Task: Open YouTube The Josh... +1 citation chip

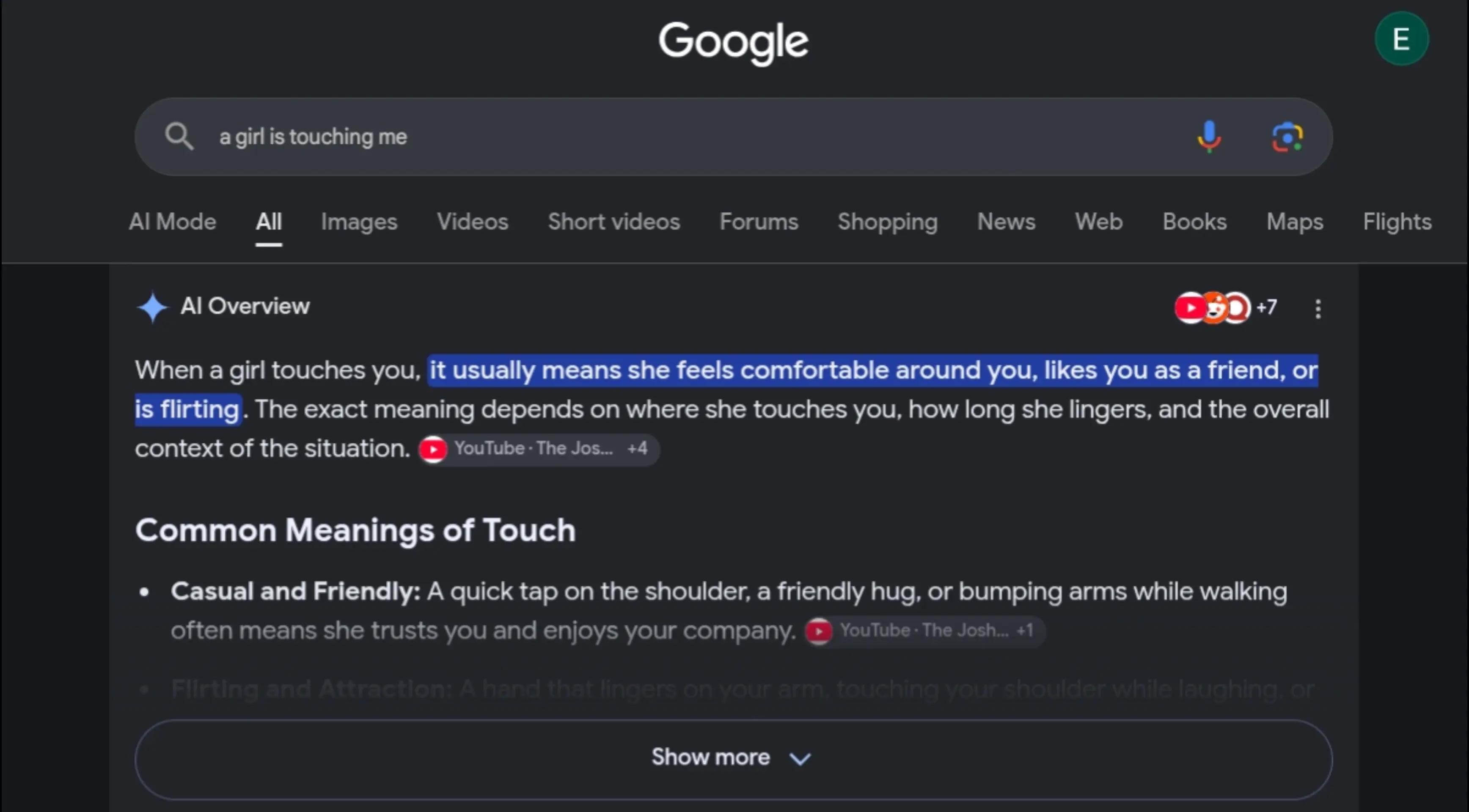Action: 924,631
